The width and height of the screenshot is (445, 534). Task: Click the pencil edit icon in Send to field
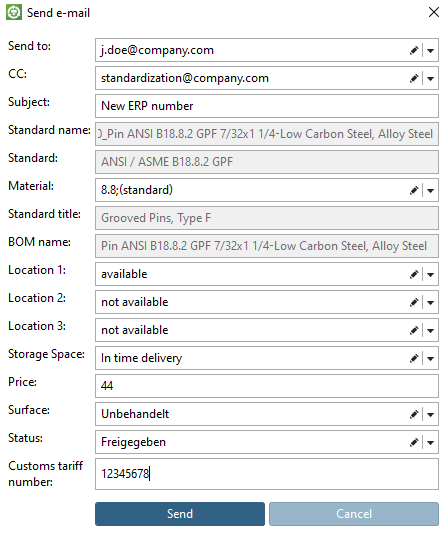pyautogui.click(x=414, y=50)
